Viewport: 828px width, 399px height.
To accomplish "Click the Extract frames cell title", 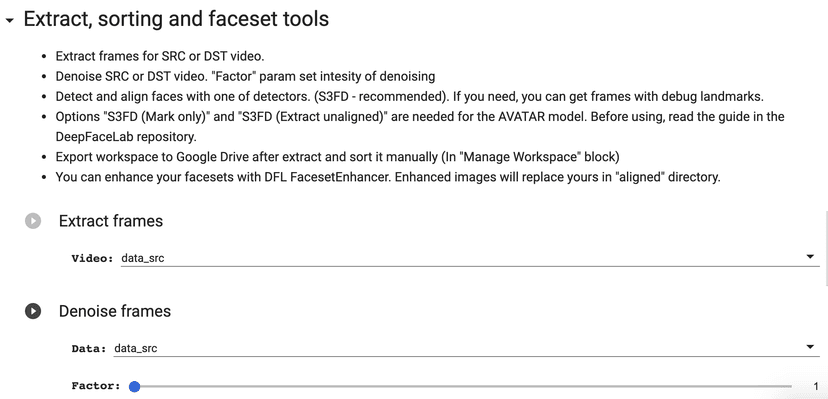I will tap(111, 221).
